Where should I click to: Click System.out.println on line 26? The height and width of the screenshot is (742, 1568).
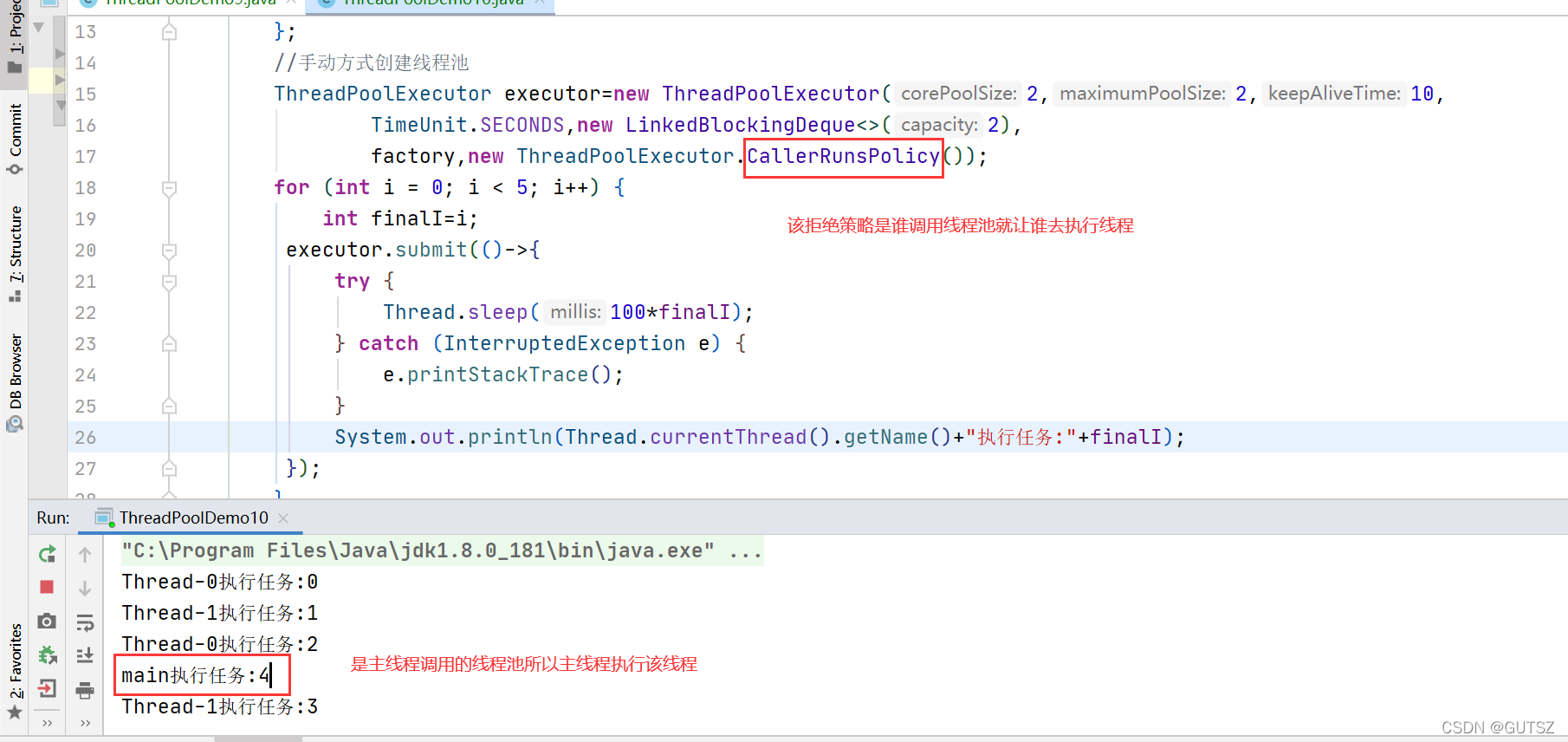coord(444,437)
